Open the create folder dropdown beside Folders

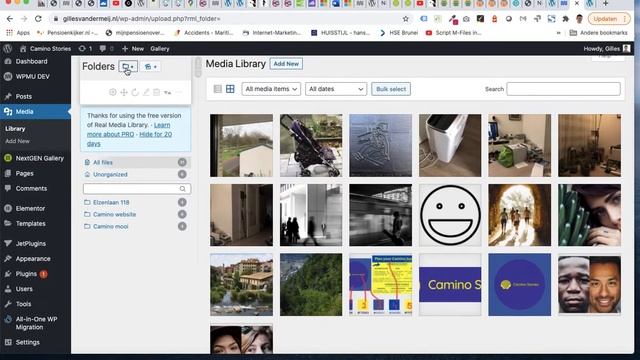128,67
